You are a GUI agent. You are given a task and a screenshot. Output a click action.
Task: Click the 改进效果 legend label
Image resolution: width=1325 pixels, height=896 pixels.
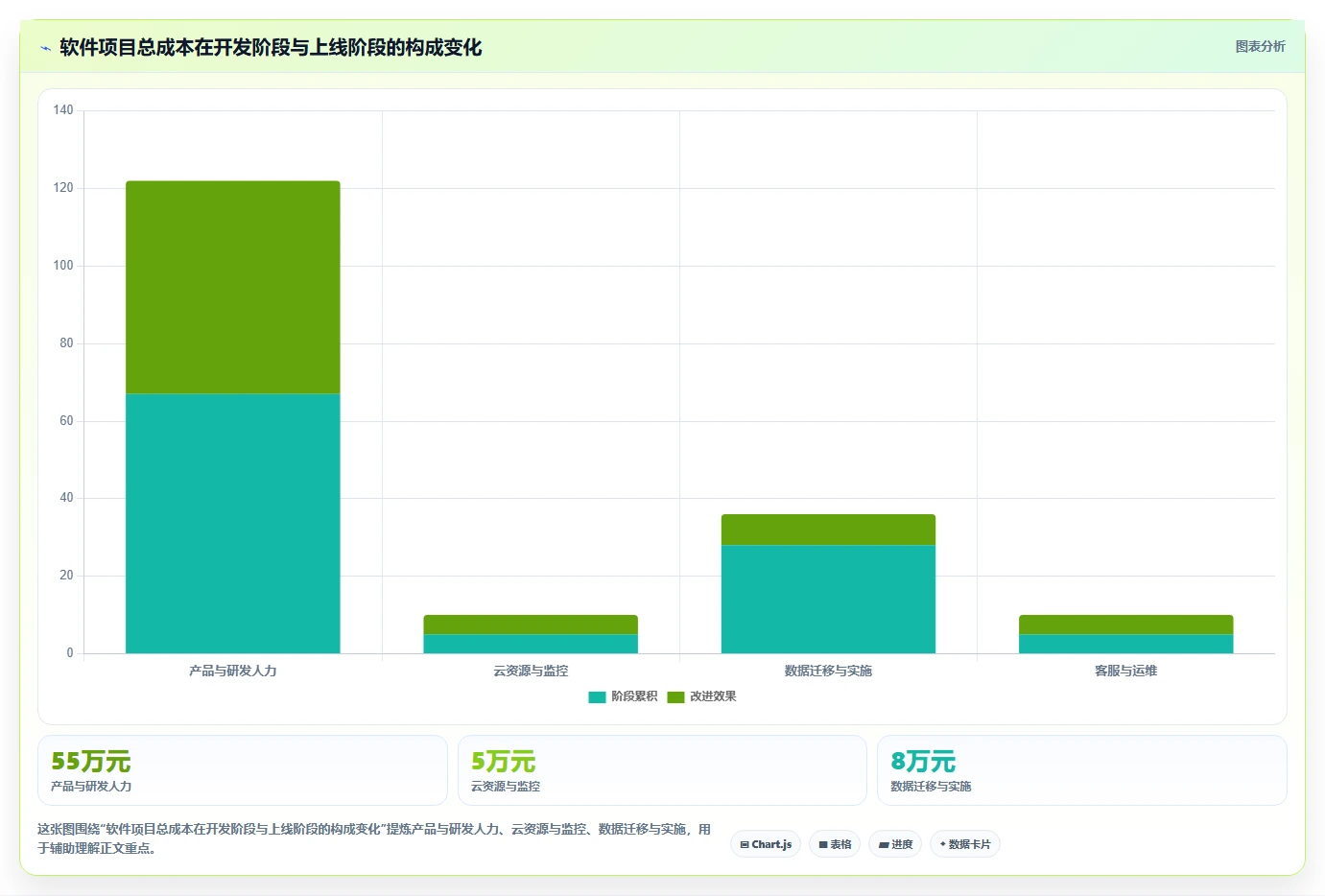tap(713, 696)
